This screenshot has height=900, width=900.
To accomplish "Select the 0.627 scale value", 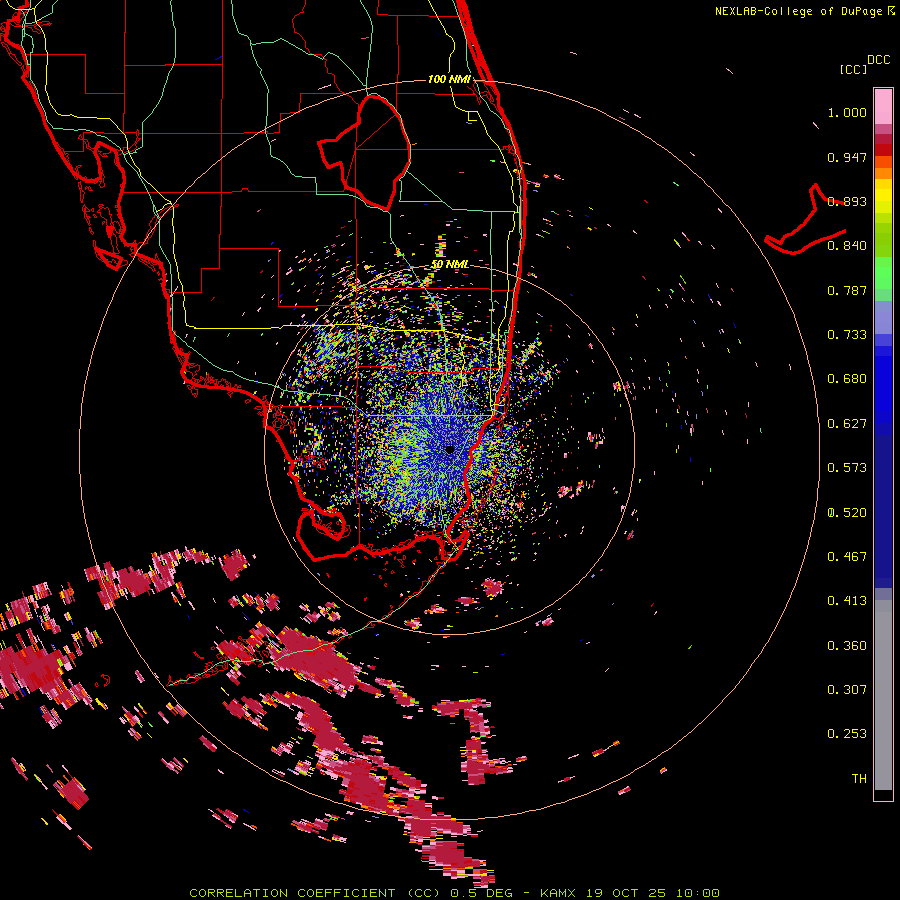I will coord(847,424).
